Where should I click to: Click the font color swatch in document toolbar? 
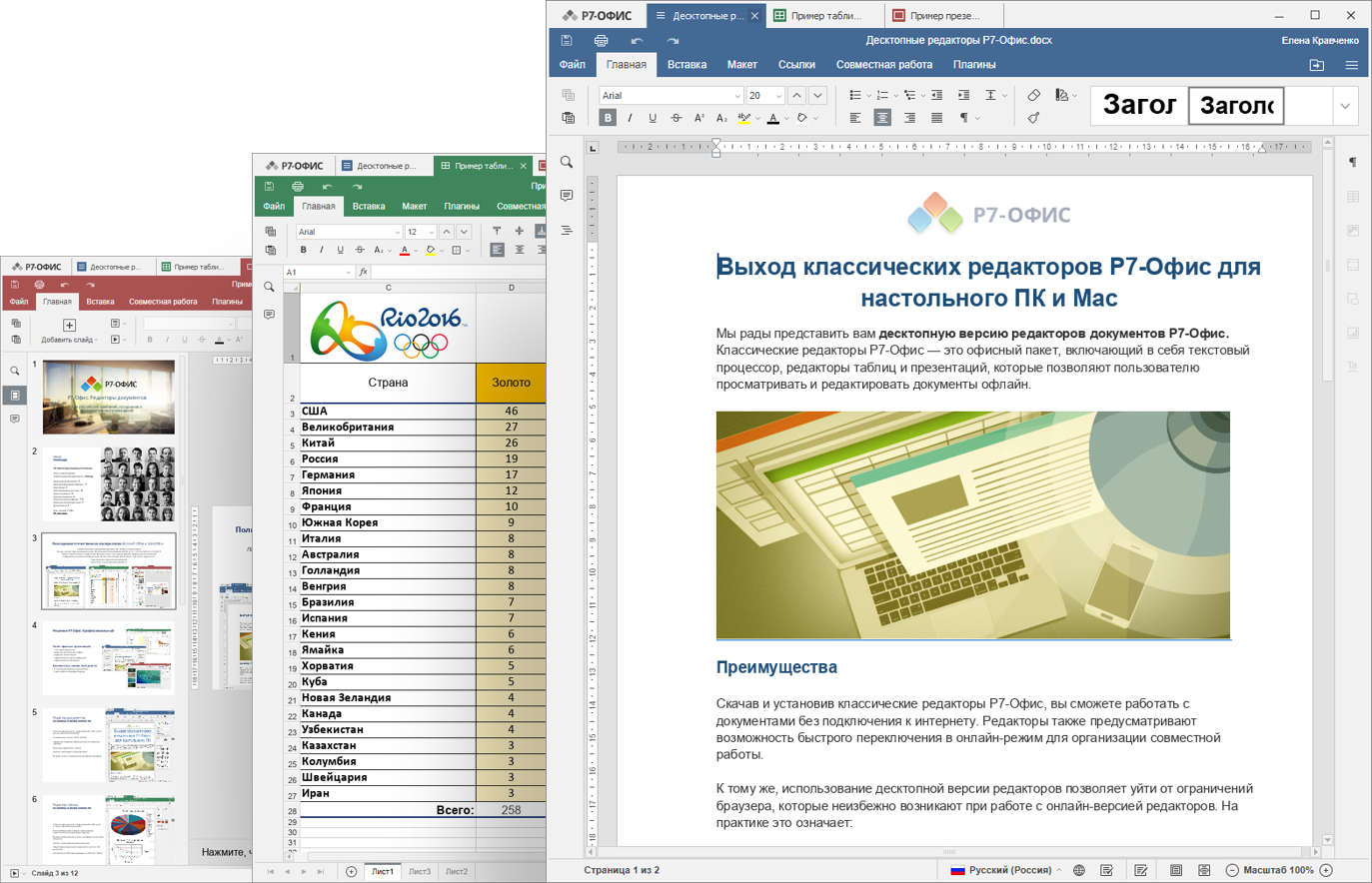pos(772,118)
